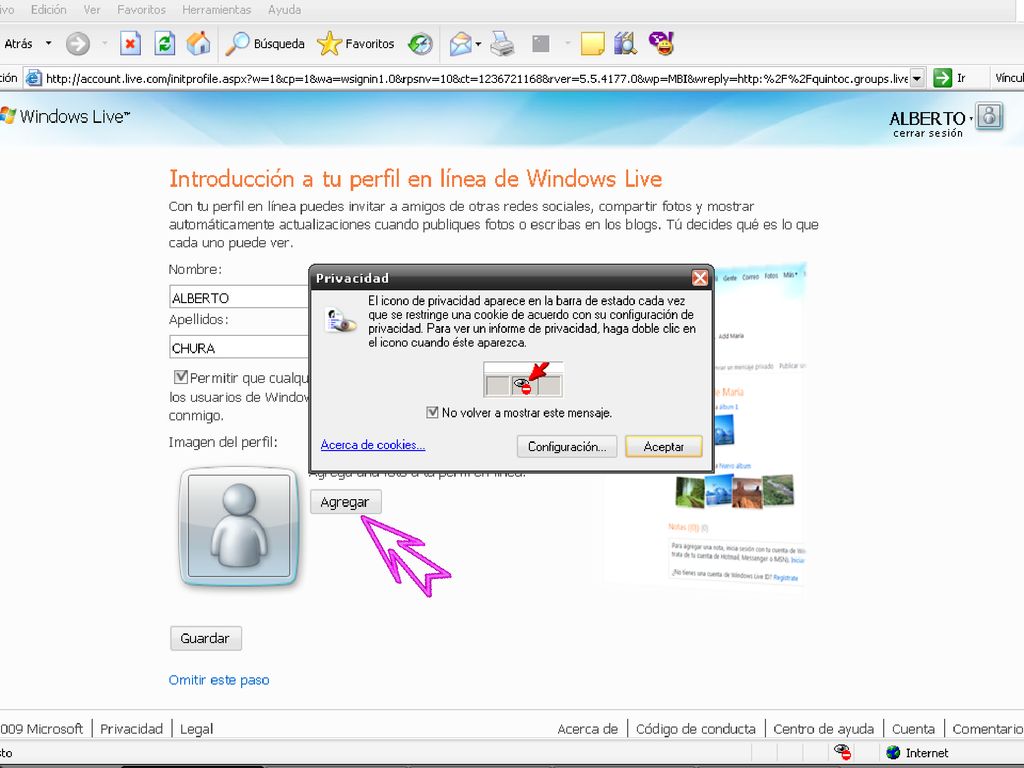Click the 'cerrar sesión' link
The width and height of the screenshot is (1024, 768).
tap(928, 133)
